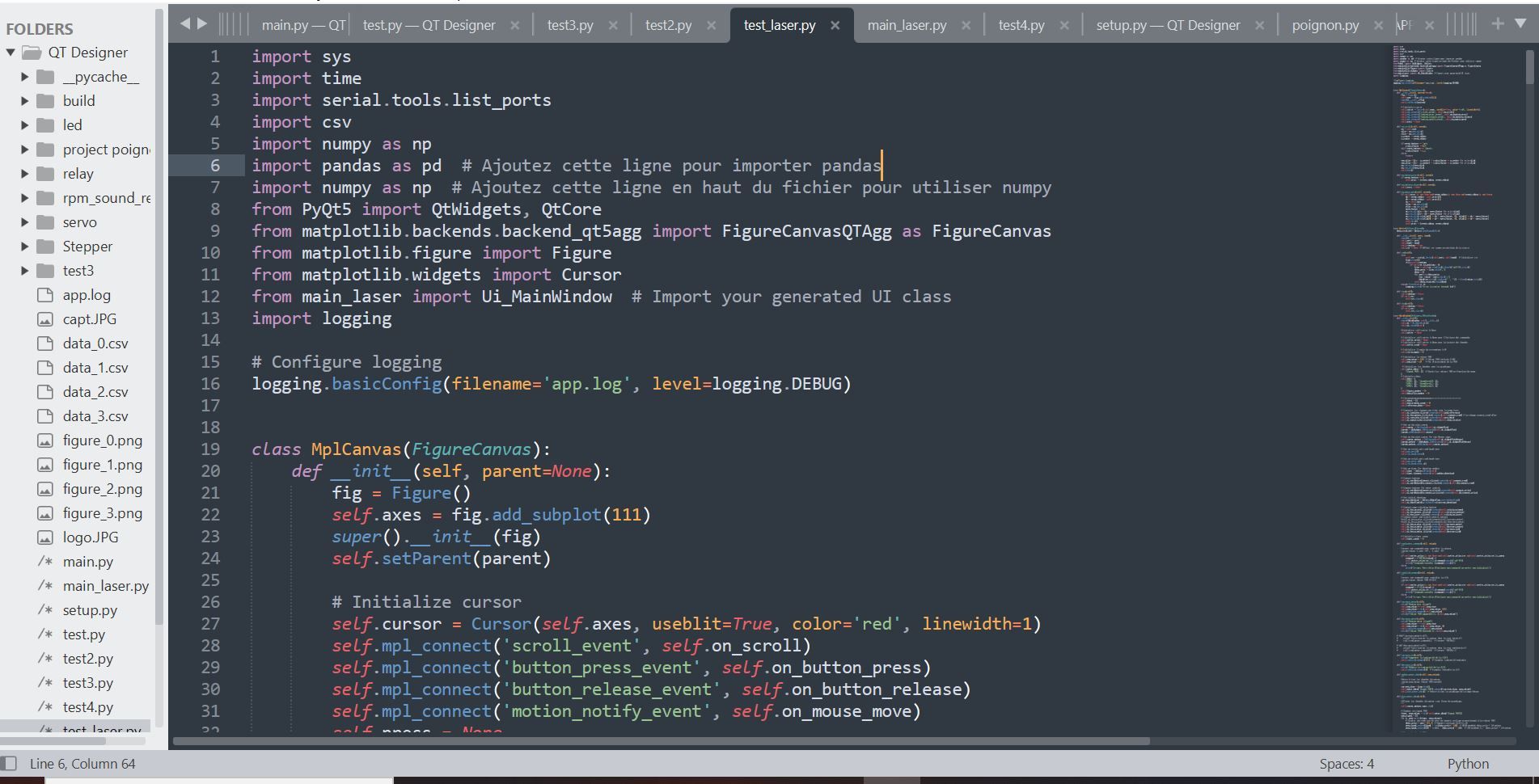
Task: Click the logo.JPG image icon
Action: point(45,537)
